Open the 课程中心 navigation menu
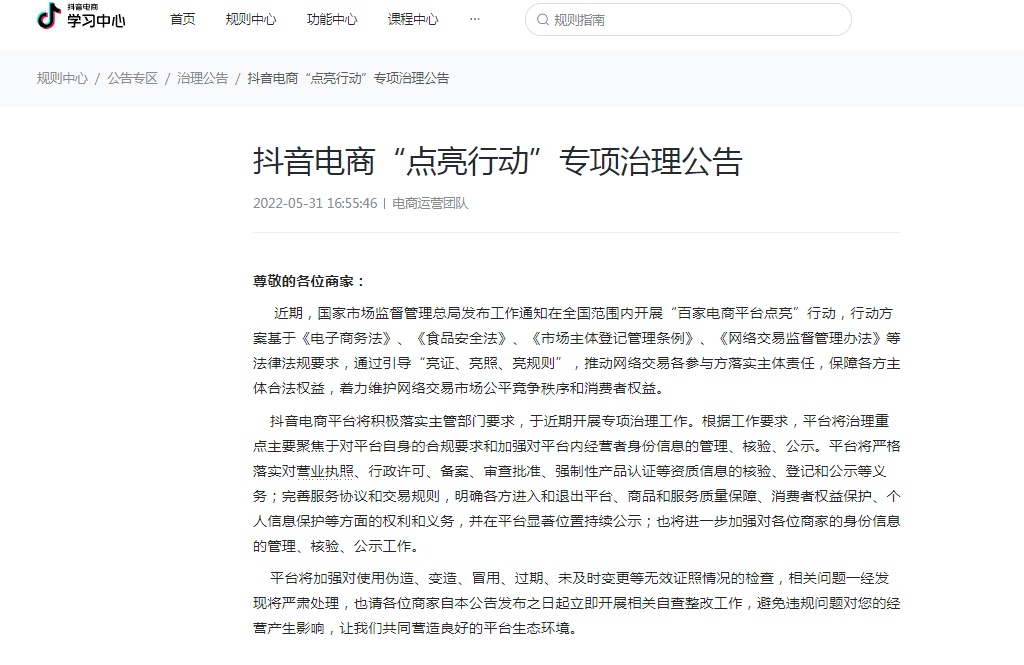This screenshot has height=665, width=1024. pos(413,20)
